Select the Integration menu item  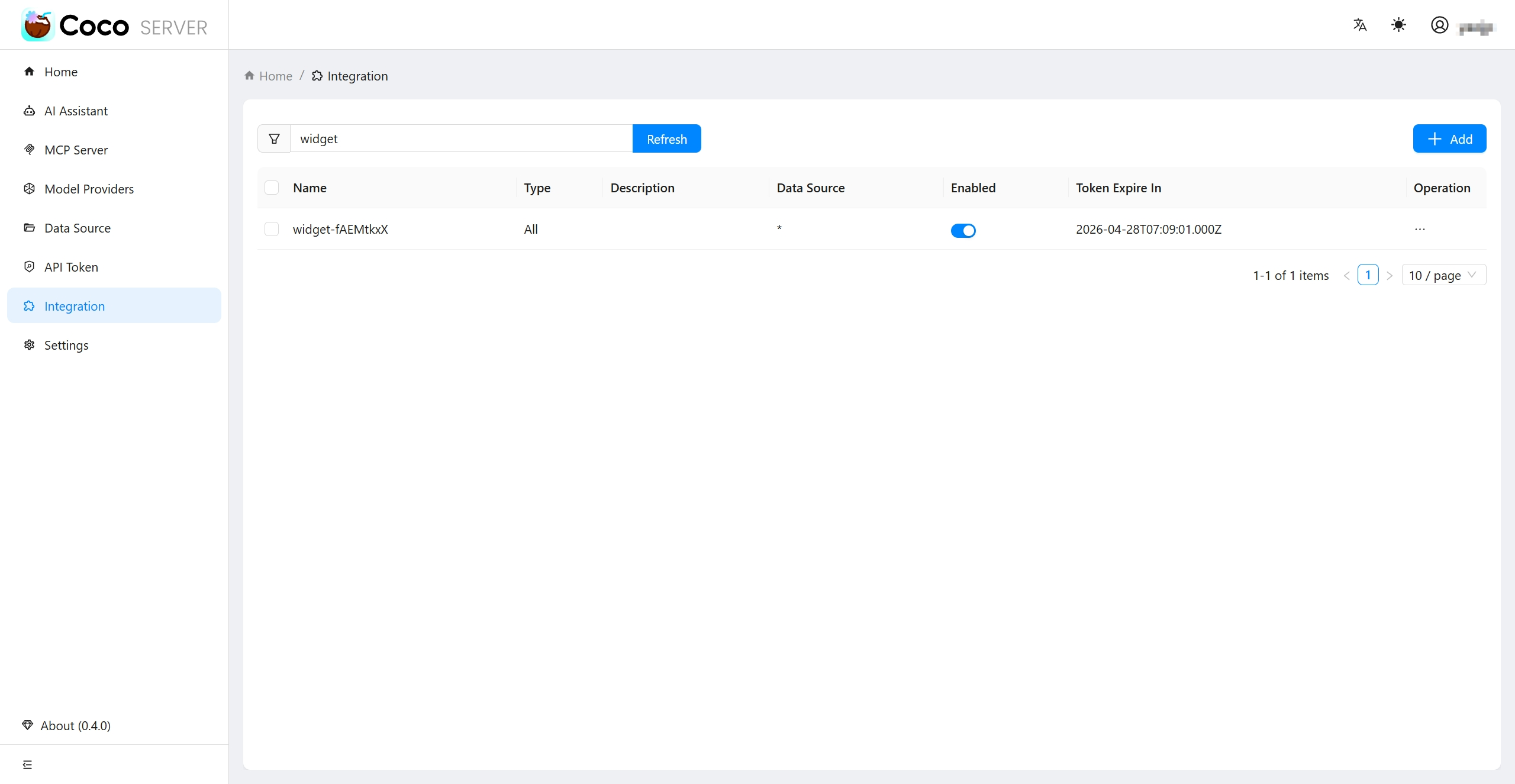click(x=114, y=306)
